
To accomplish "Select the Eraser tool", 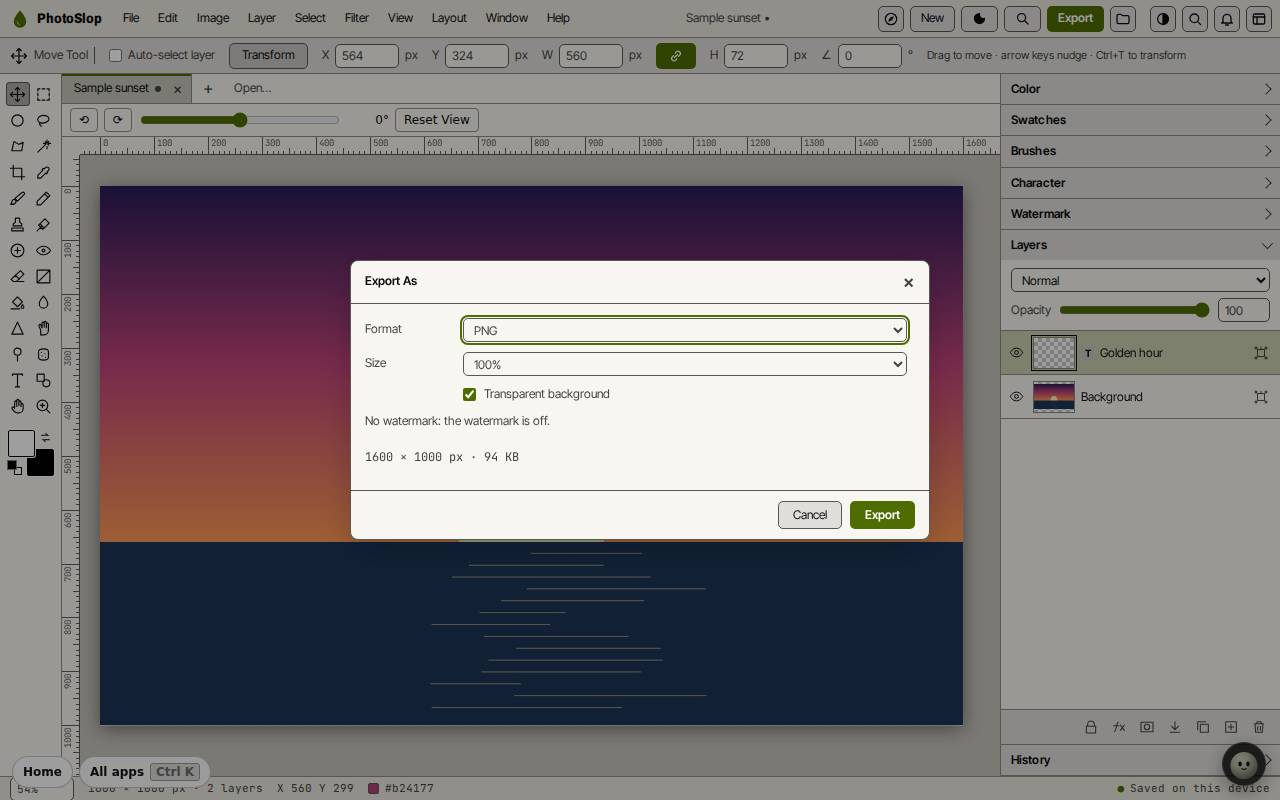I will (17, 276).
